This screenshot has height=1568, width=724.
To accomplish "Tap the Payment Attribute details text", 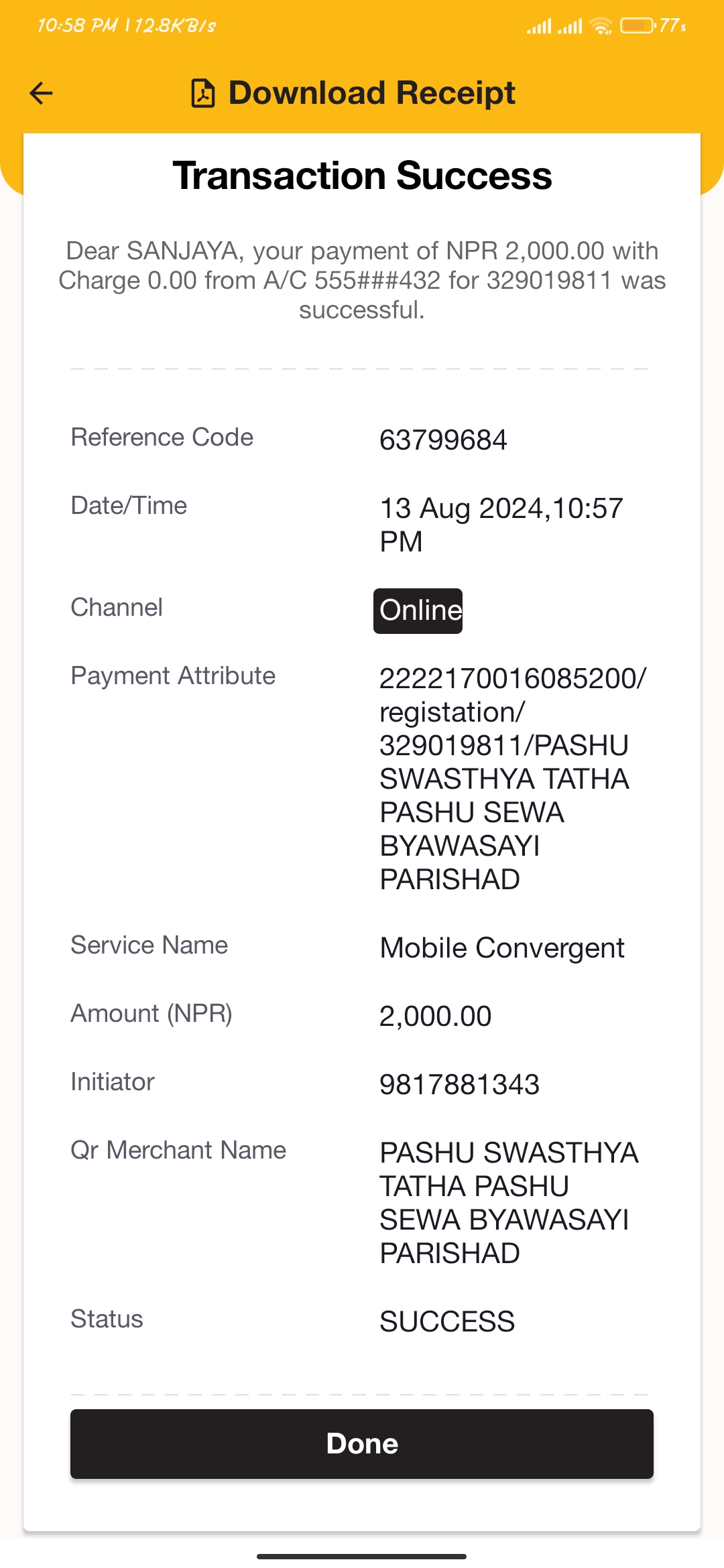I will click(x=513, y=779).
